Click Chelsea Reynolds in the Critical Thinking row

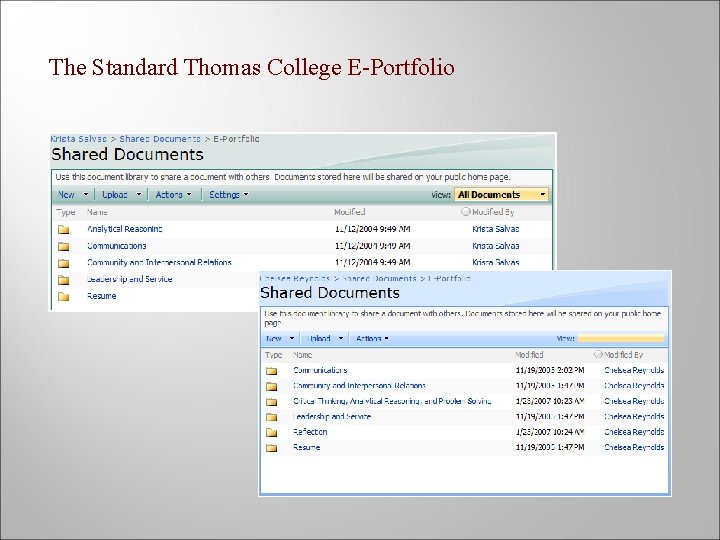(634, 401)
